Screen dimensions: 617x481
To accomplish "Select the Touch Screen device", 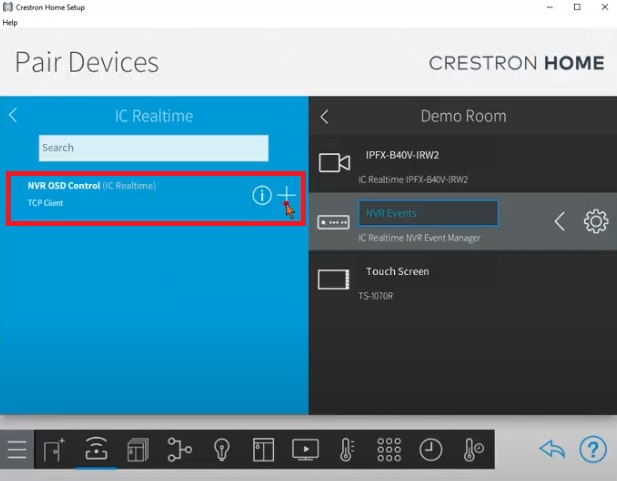I will (x=463, y=281).
